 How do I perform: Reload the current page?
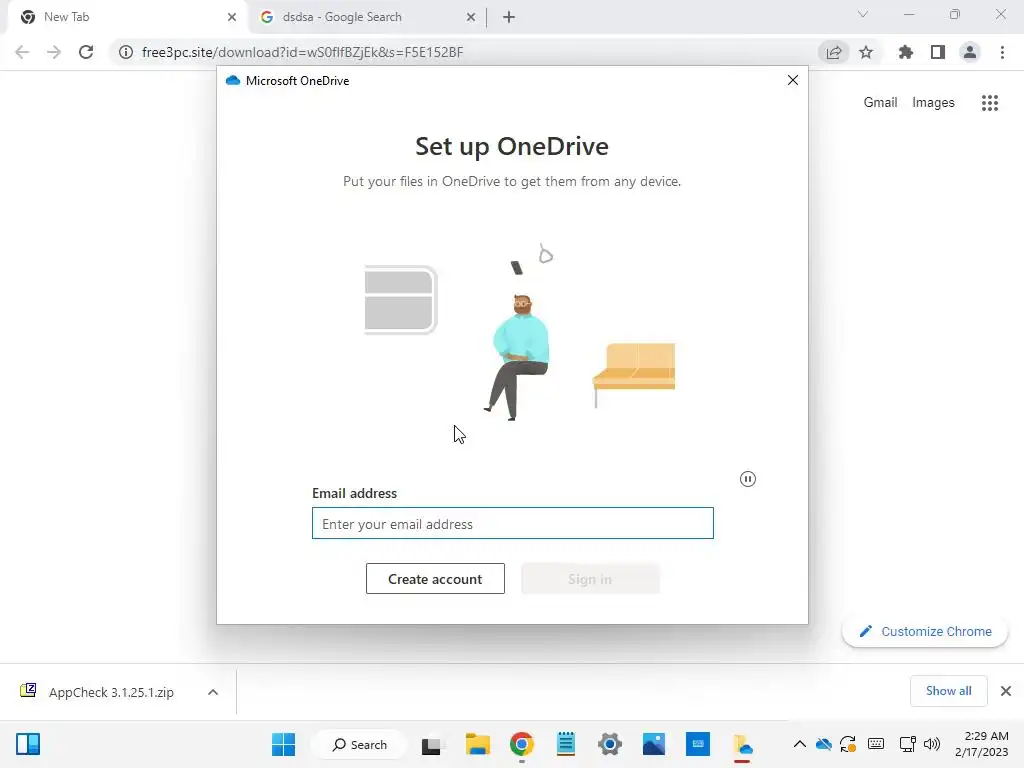(86, 52)
